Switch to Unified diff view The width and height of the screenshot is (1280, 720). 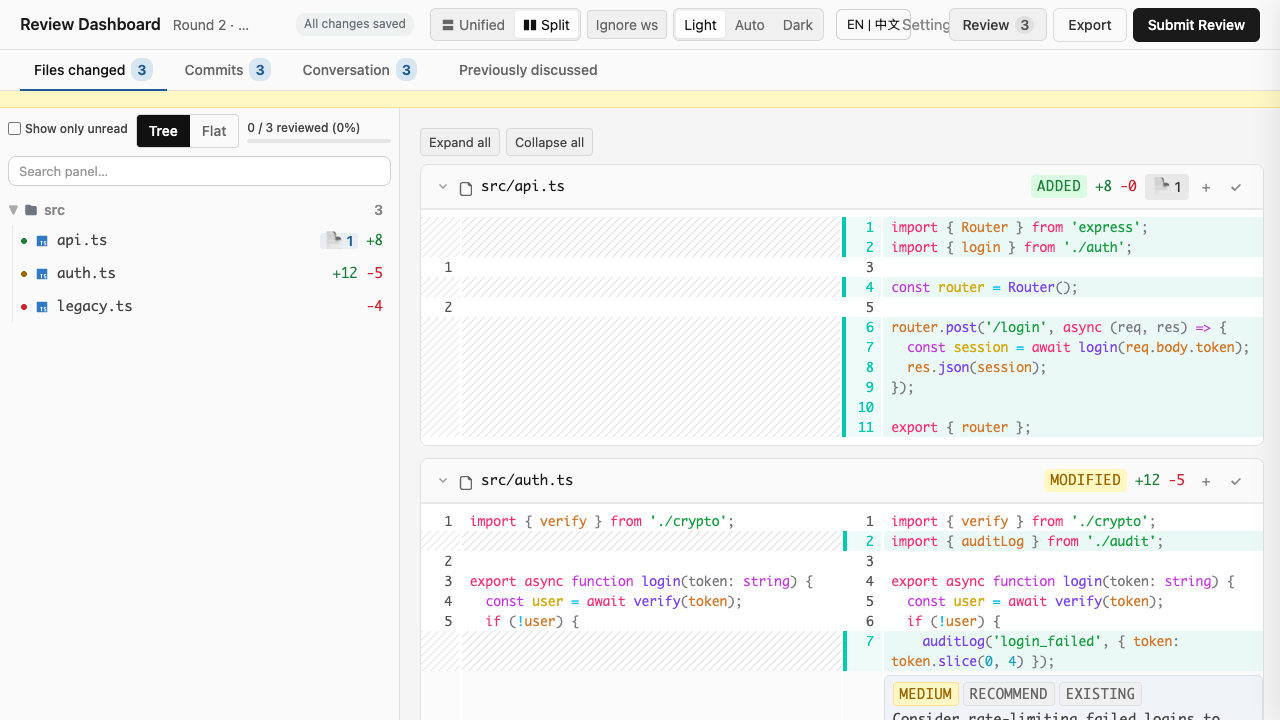point(473,25)
